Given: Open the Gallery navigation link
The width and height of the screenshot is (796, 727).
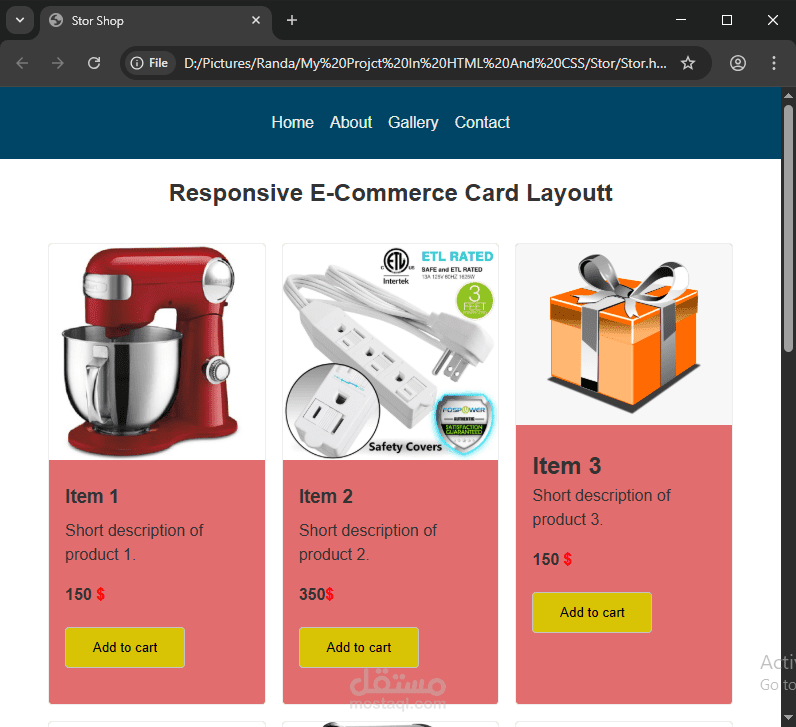Looking at the screenshot, I should point(413,122).
